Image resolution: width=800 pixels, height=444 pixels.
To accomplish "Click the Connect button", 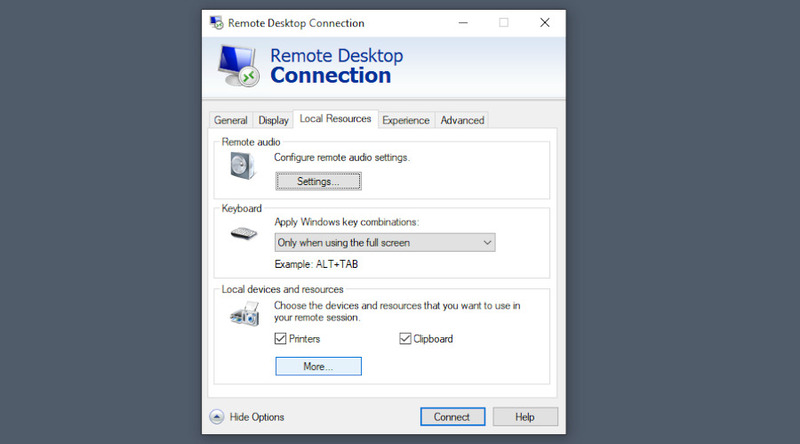I will pos(453,417).
